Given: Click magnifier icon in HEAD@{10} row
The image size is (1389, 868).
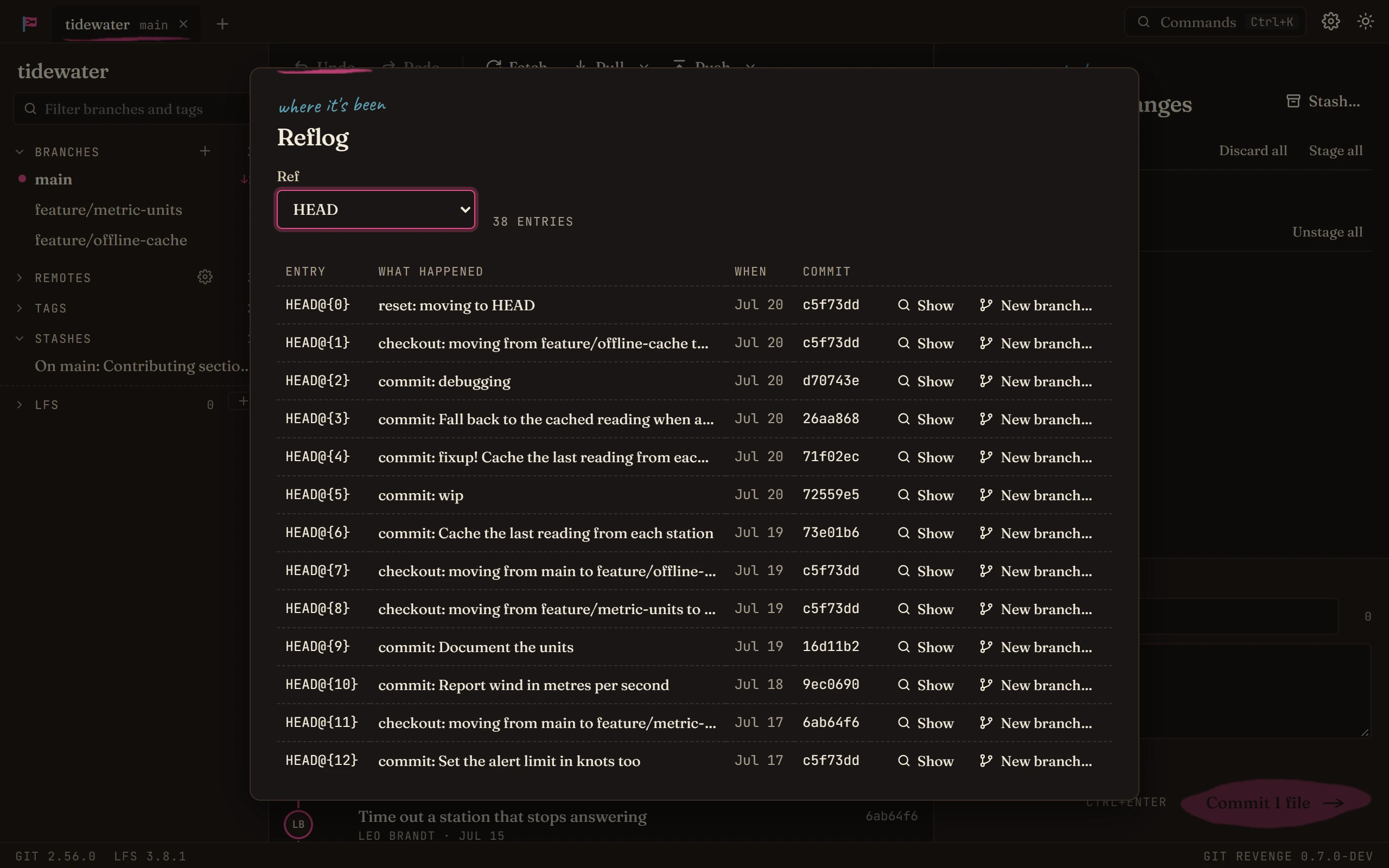Looking at the screenshot, I should coord(903,685).
